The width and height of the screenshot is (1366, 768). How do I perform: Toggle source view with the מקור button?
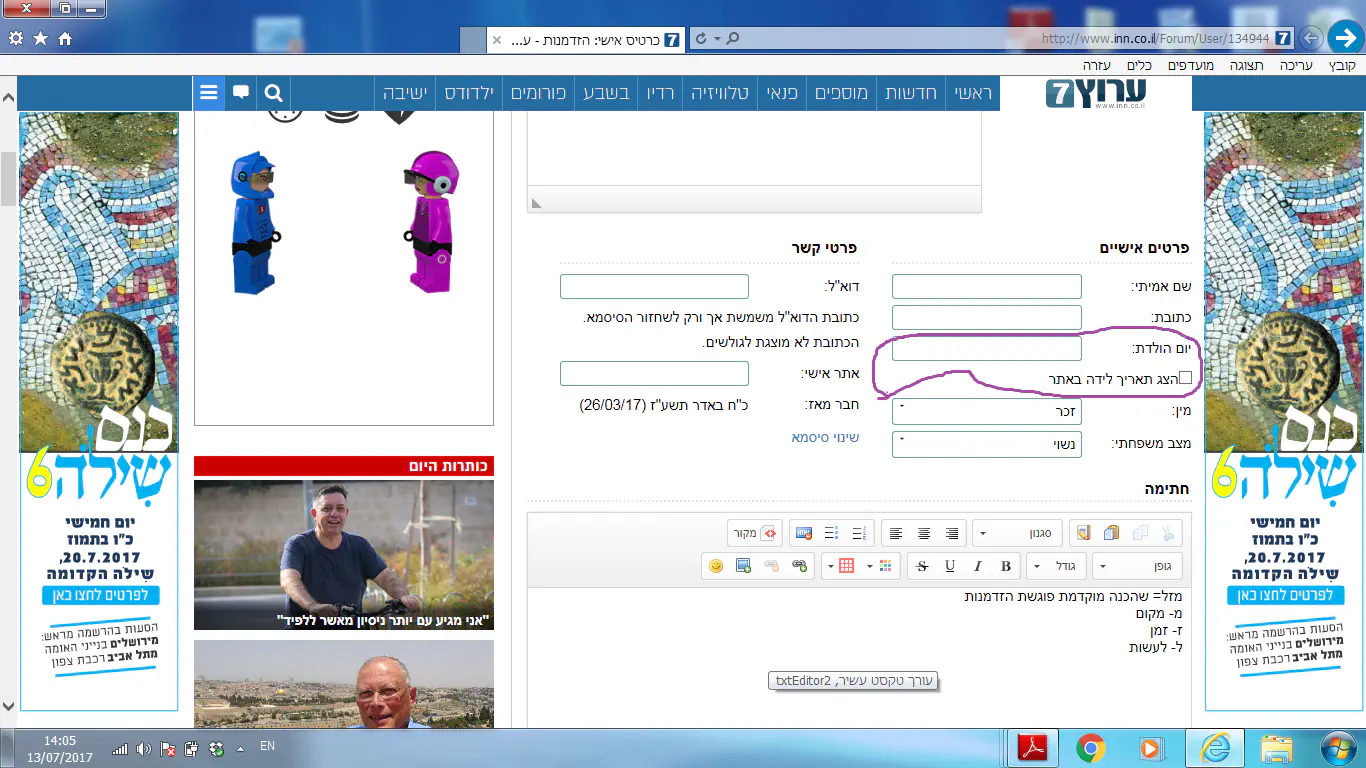point(756,533)
